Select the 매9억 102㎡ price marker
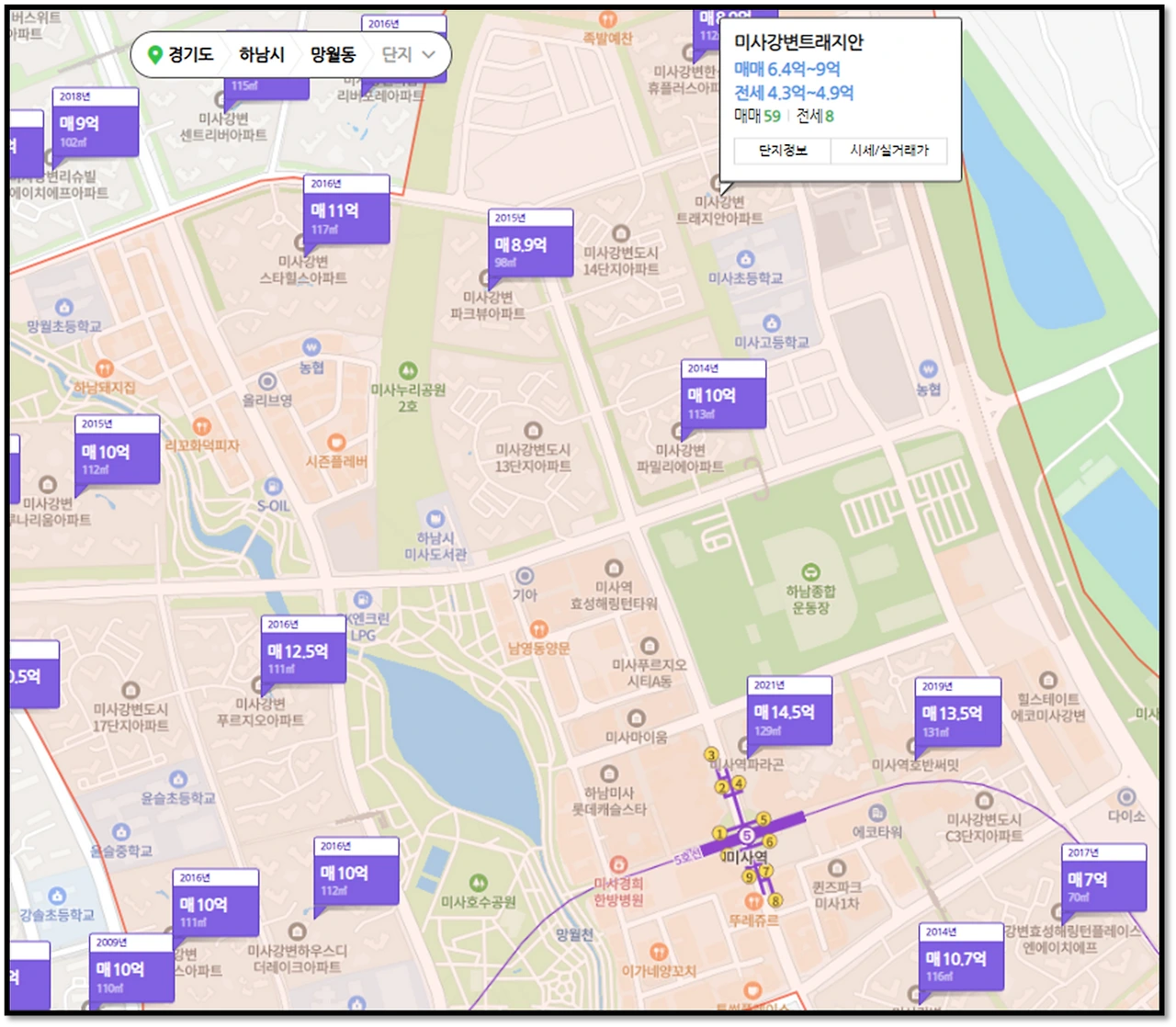1176x1027 pixels. click(96, 122)
